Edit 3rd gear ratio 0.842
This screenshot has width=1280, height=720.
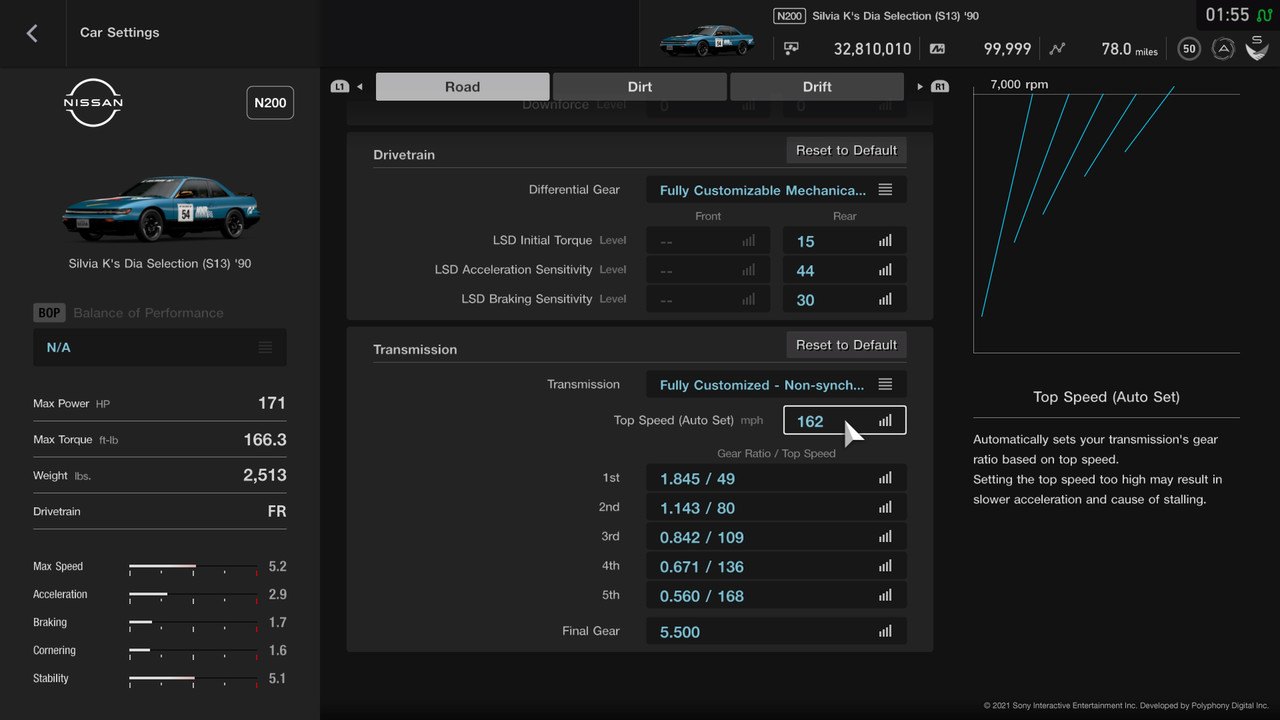(x=776, y=537)
